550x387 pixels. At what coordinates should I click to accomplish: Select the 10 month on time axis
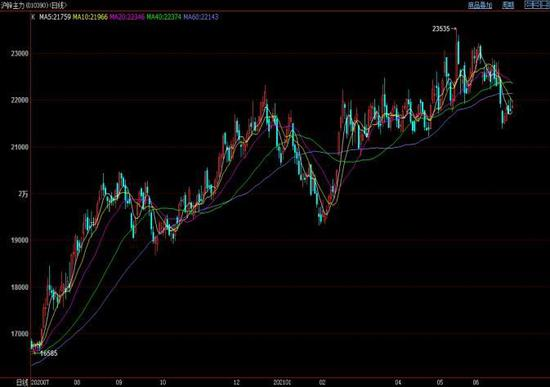163,382
